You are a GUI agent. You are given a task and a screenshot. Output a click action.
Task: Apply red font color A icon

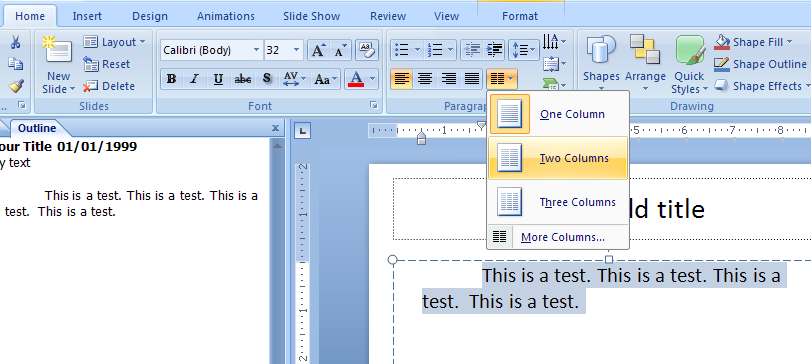coord(356,79)
